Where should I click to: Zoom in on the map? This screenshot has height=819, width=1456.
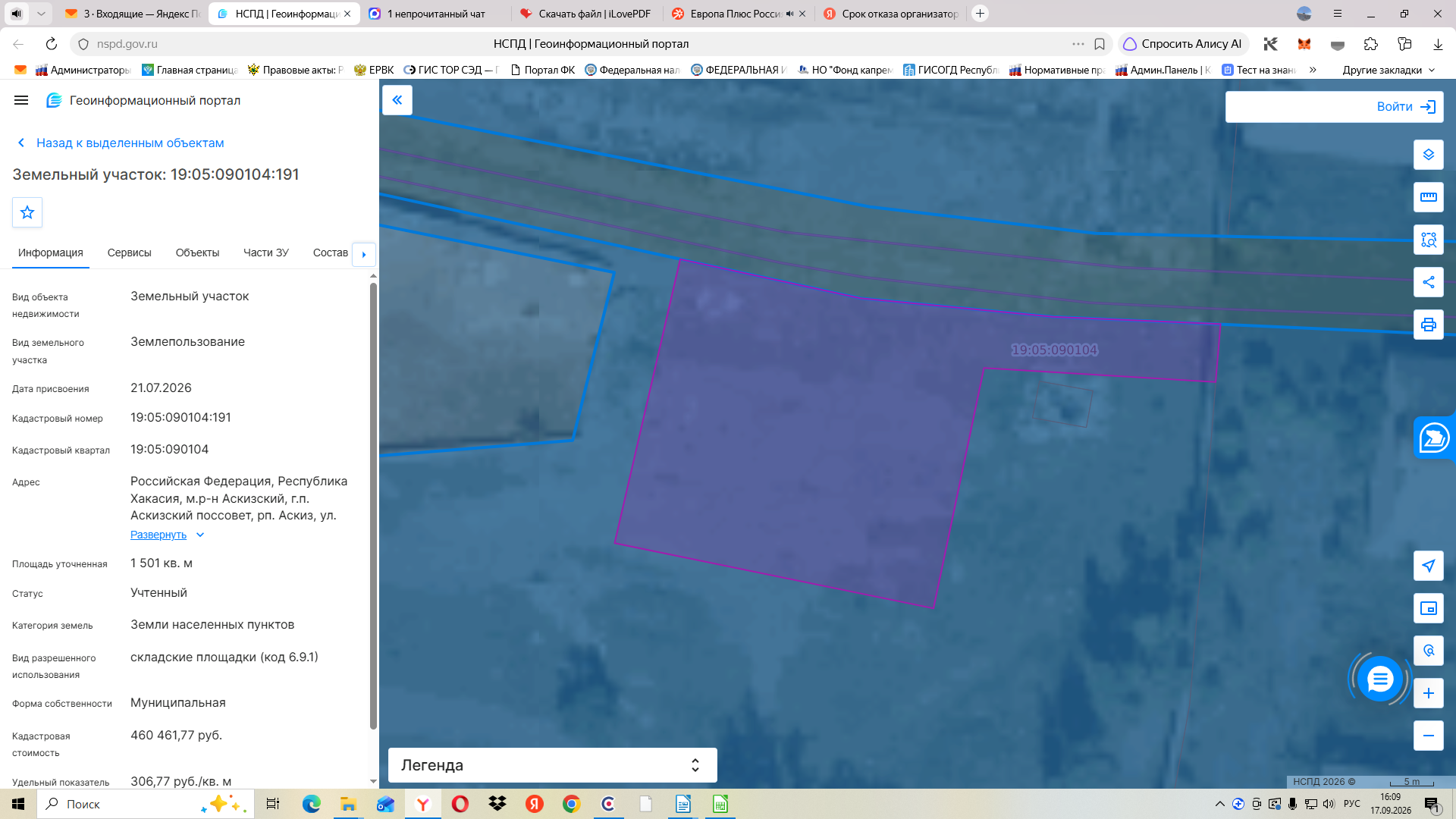(x=1429, y=693)
